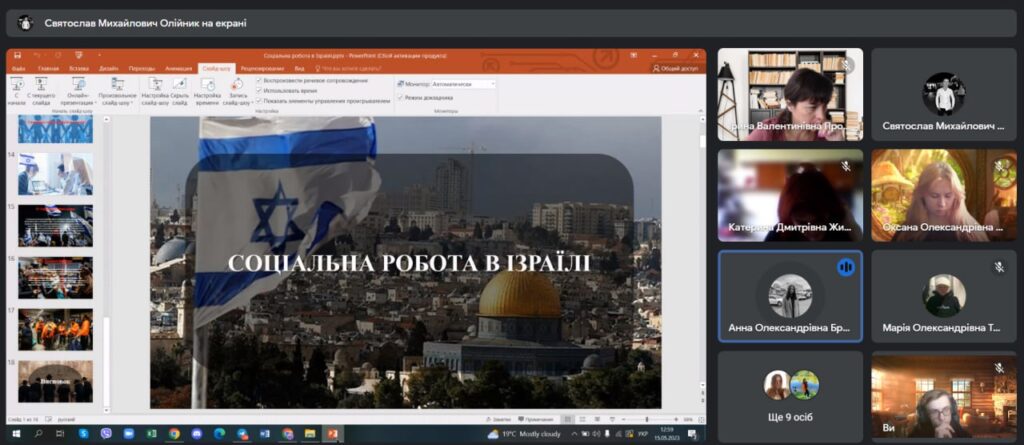Click 'Скрыть слайд' hide slide icon
Image resolution: width=1024 pixels, height=445 pixels.
click(180, 88)
